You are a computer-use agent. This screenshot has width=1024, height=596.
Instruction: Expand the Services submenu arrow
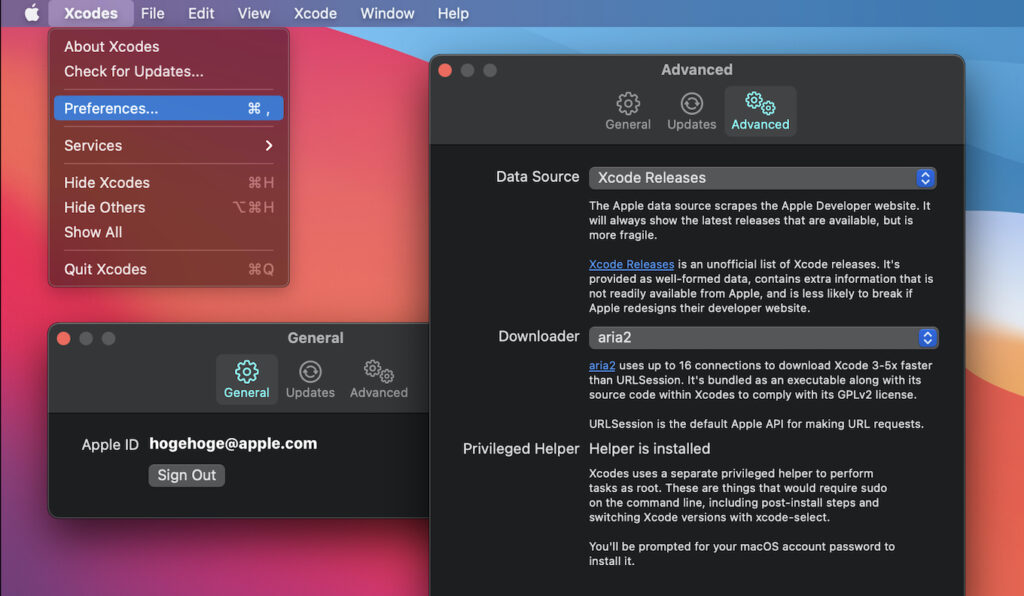coord(268,146)
